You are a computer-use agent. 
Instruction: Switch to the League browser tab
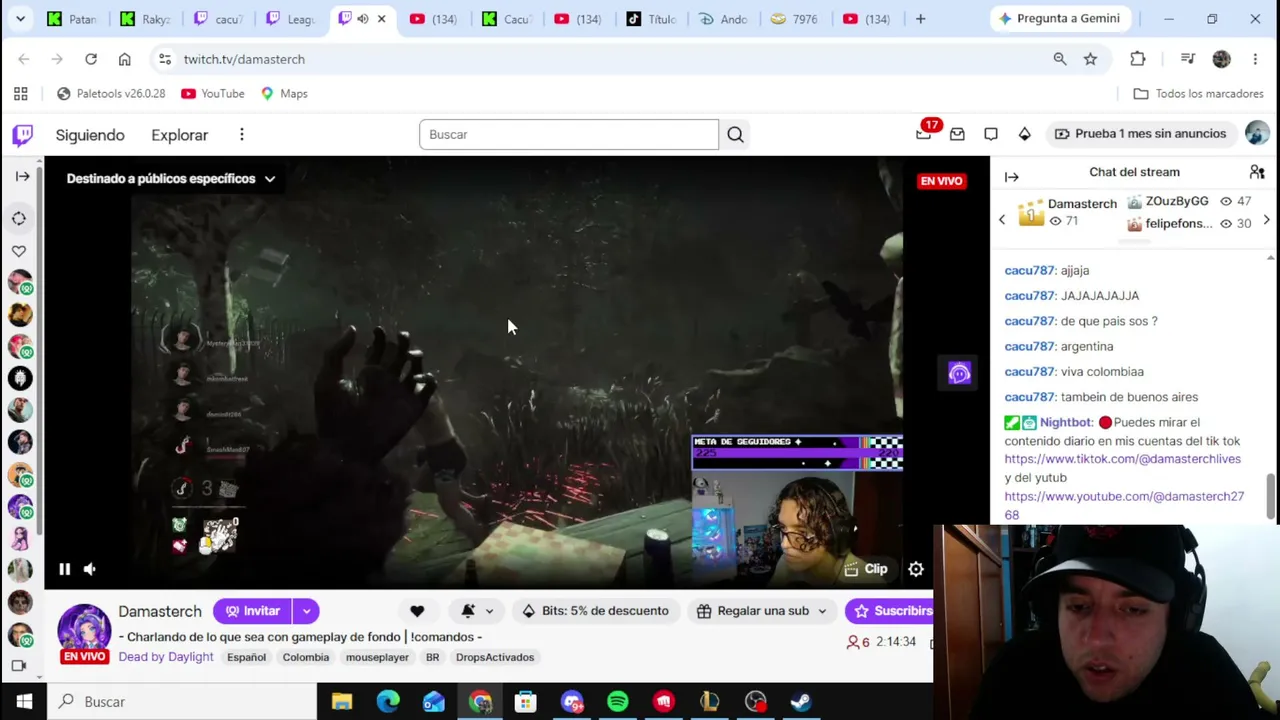(x=291, y=19)
